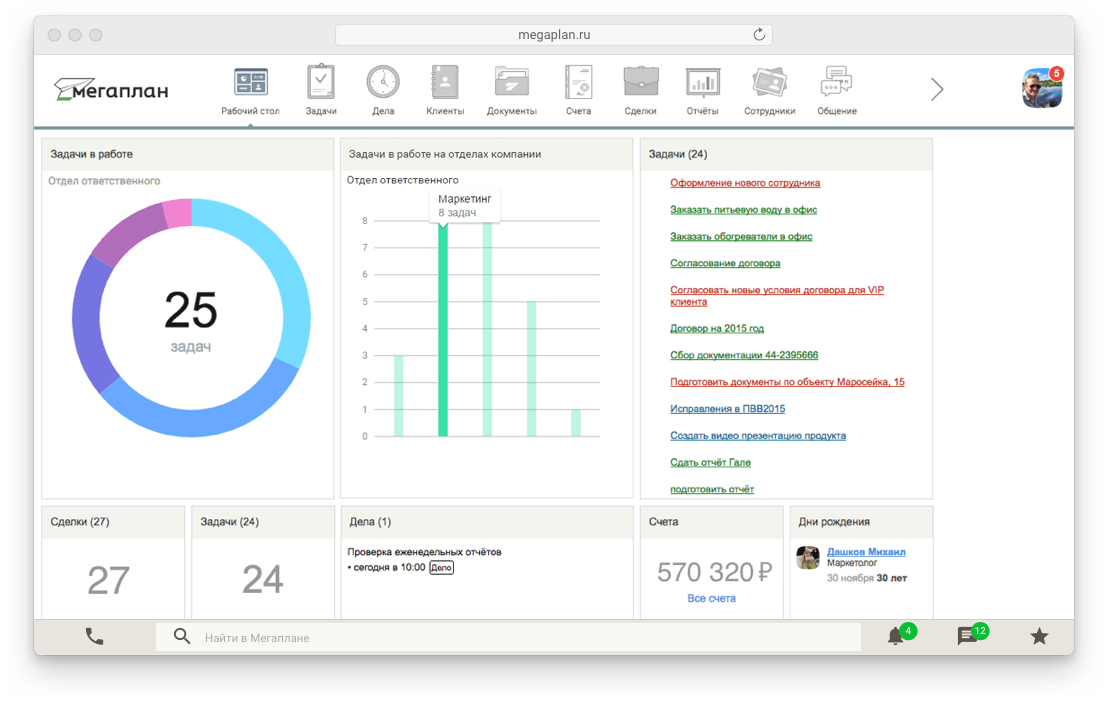Open the Сделки briefcase icon
Screen dimensions: 1116x706
[x=640, y=82]
